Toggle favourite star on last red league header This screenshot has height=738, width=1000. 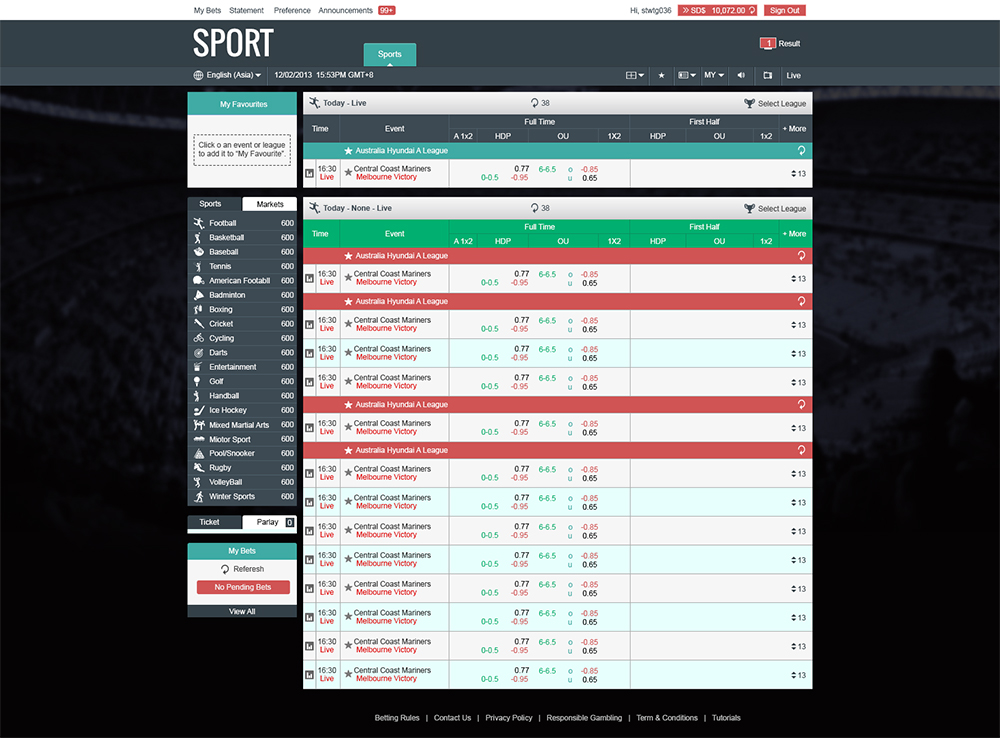pos(348,450)
